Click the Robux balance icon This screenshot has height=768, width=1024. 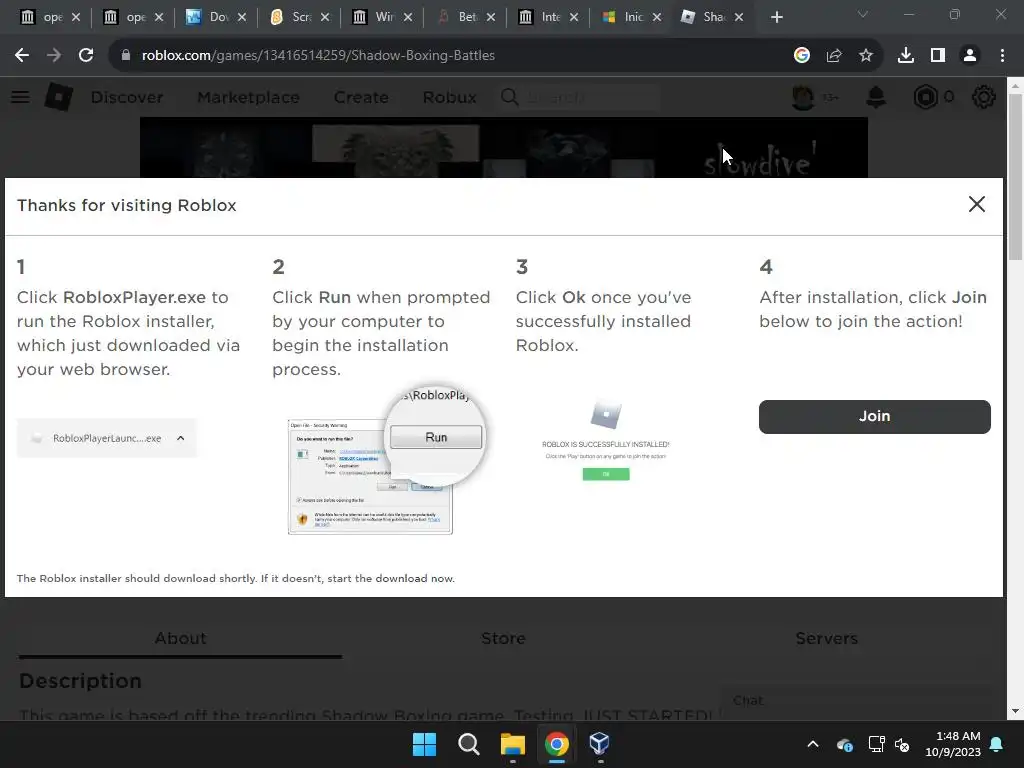(925, 97)
